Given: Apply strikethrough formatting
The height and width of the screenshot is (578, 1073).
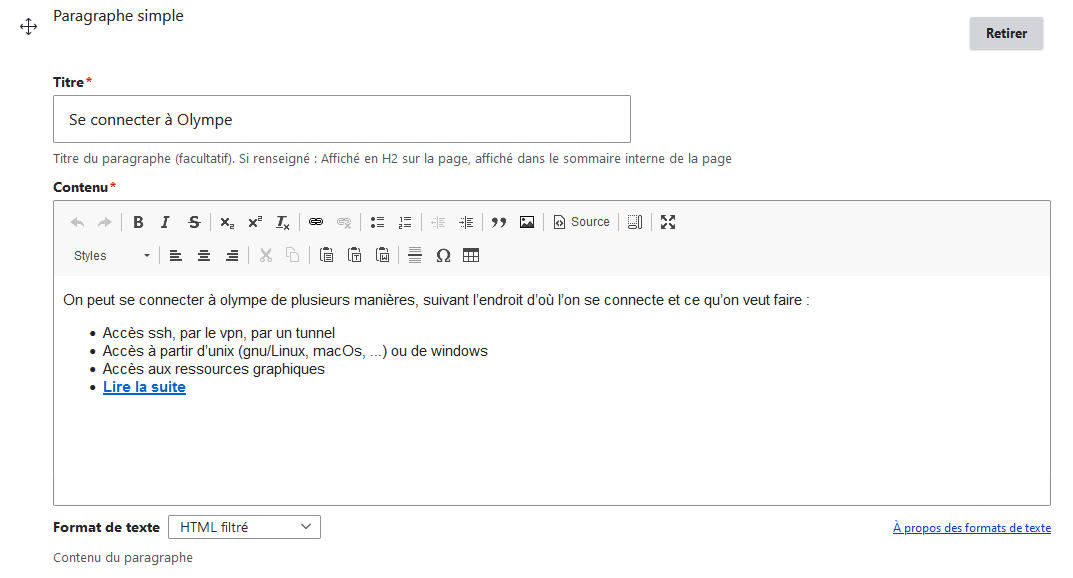Looking at the screenshot, I should pos(194,222).
